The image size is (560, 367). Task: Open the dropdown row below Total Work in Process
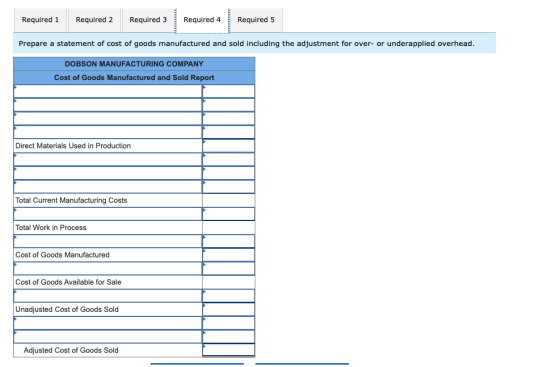108,241
